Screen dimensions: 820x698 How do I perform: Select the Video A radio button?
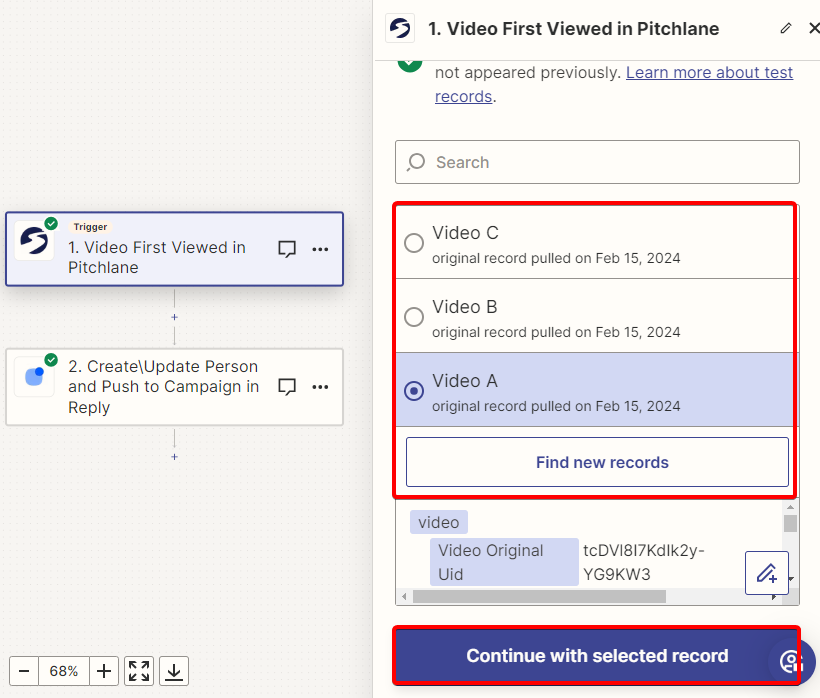(x=414, y=391)
